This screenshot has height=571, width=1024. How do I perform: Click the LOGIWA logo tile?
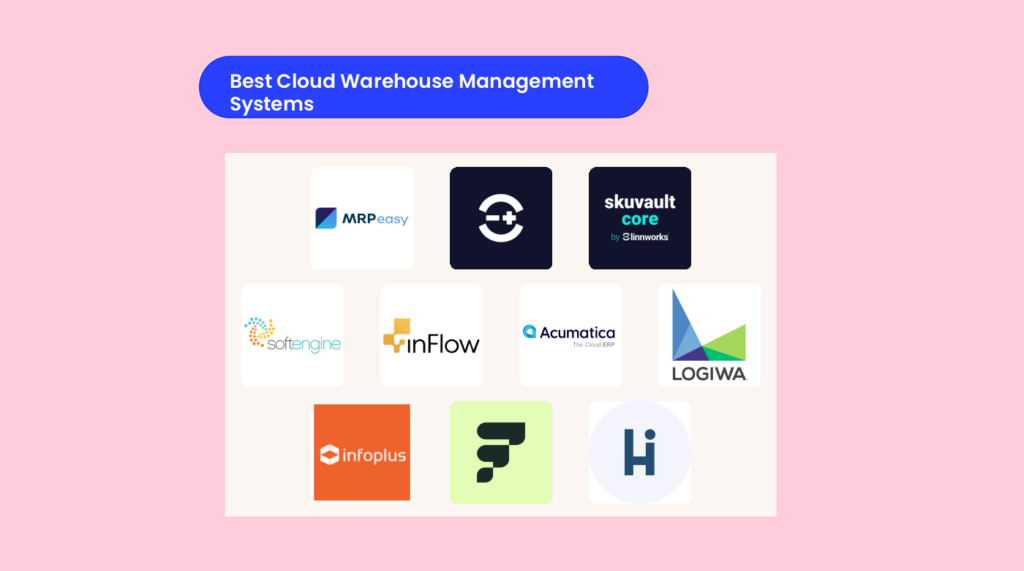710,335
